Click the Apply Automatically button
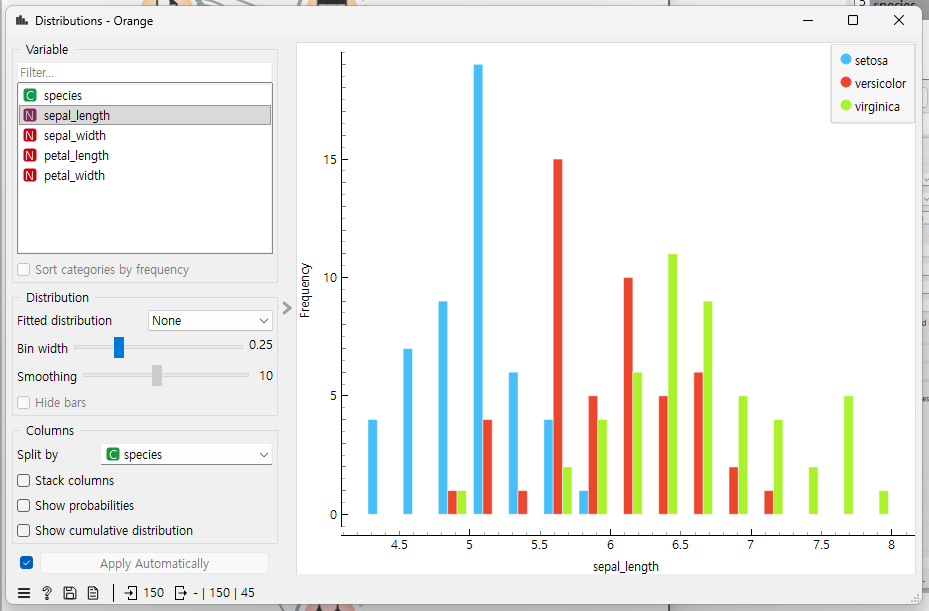The image size is (929, 611). (x=154, y=563)
